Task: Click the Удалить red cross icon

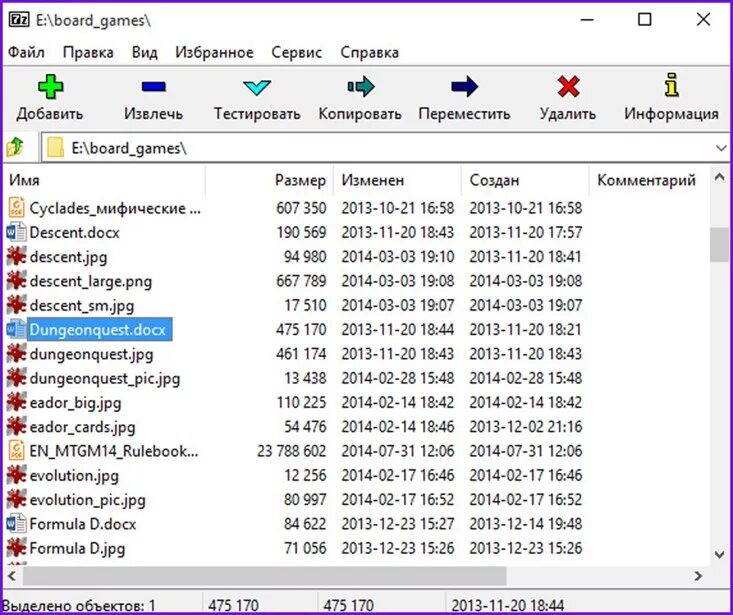Action: coord(568,87)
